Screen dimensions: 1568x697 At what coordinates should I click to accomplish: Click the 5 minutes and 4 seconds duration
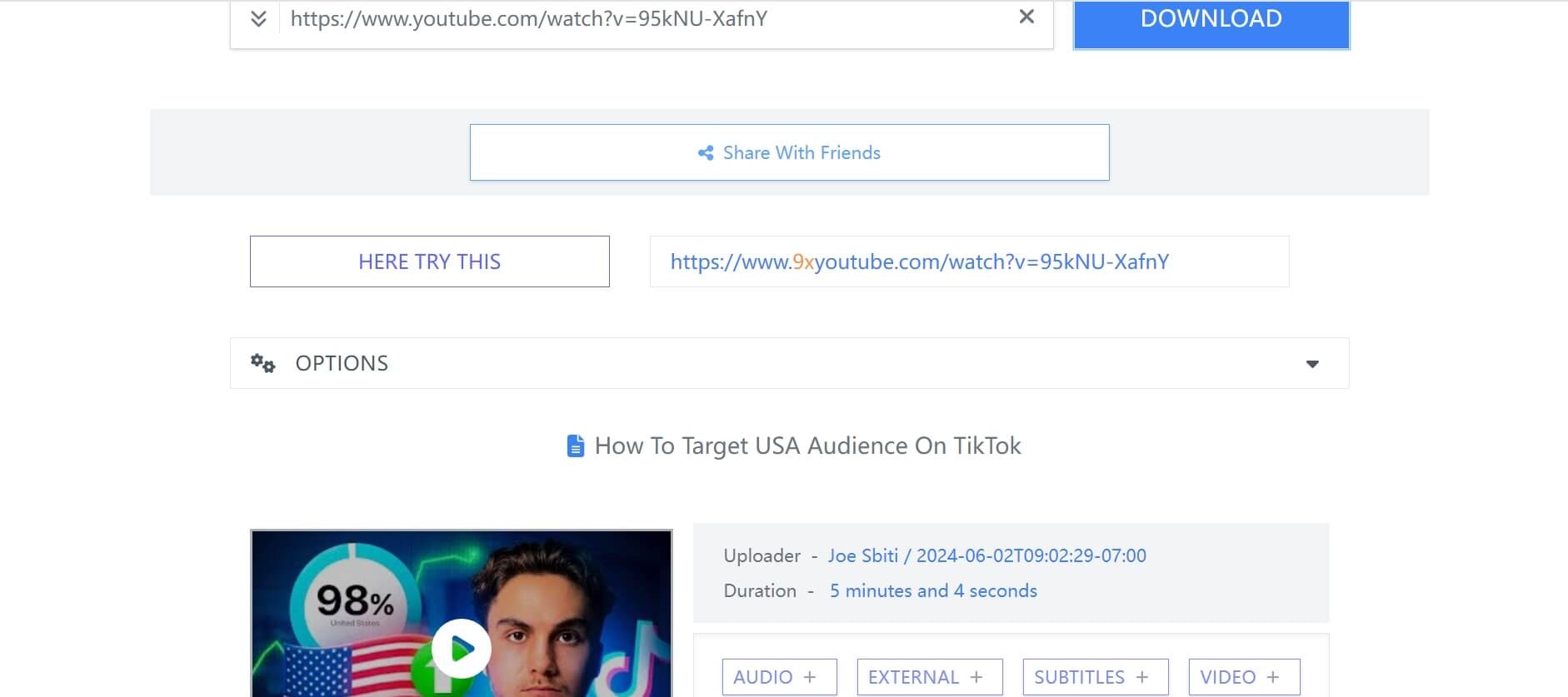click(x=933, y=590)
